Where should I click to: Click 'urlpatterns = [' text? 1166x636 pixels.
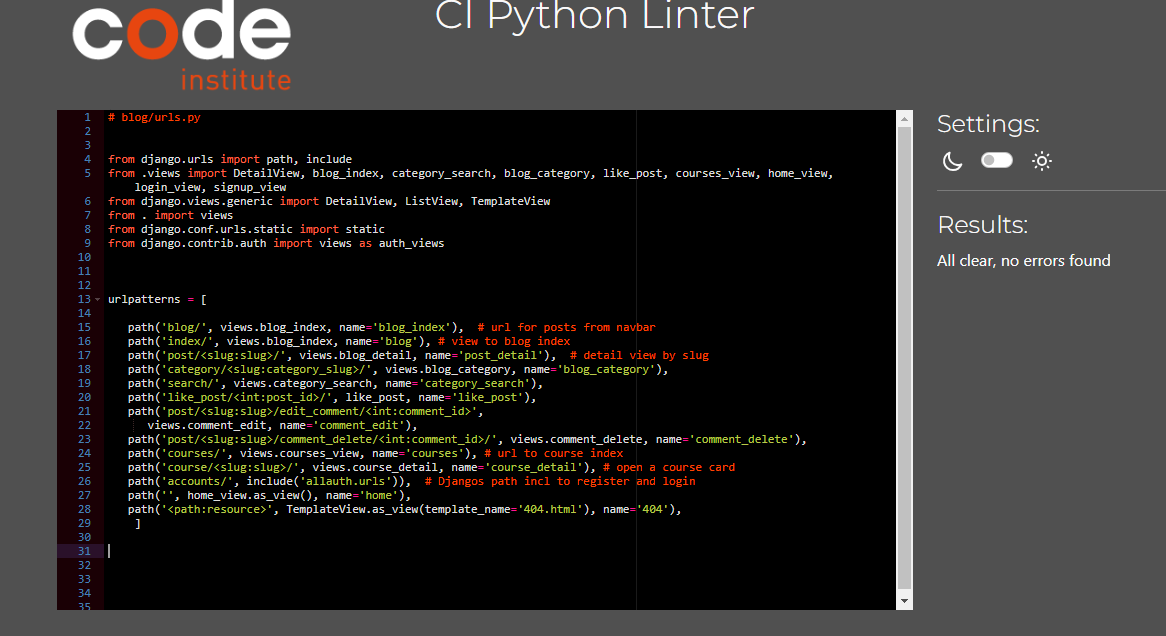pyautogui.click(x=157, y=299)
